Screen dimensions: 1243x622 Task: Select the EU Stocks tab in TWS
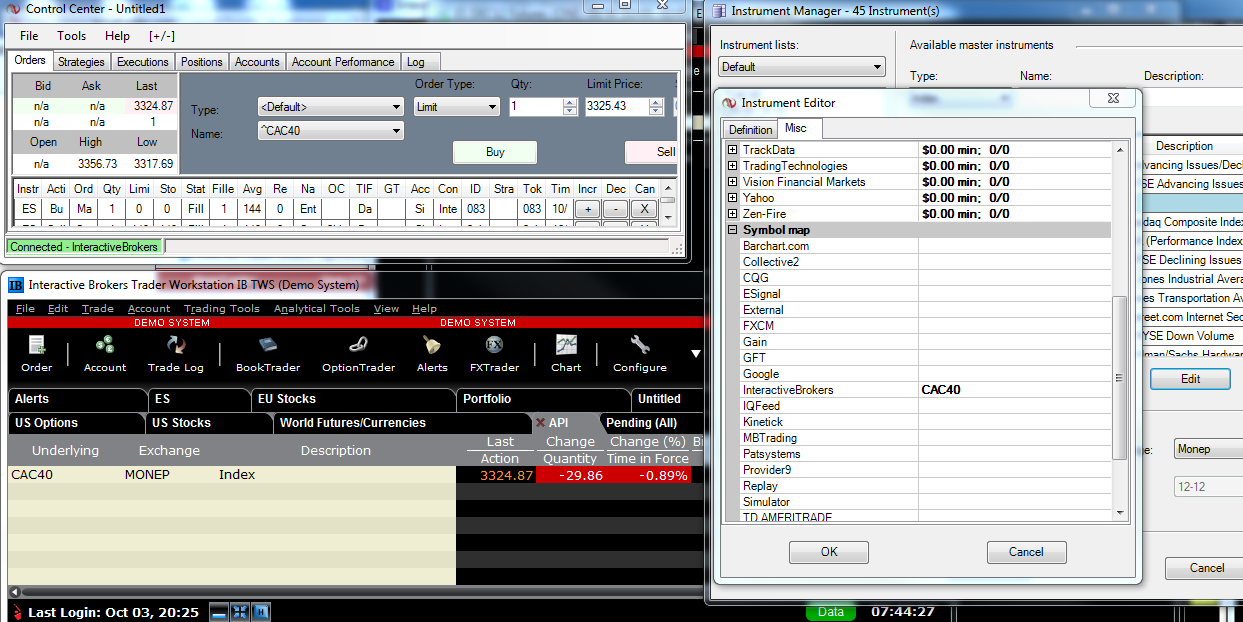coord(353,399)
